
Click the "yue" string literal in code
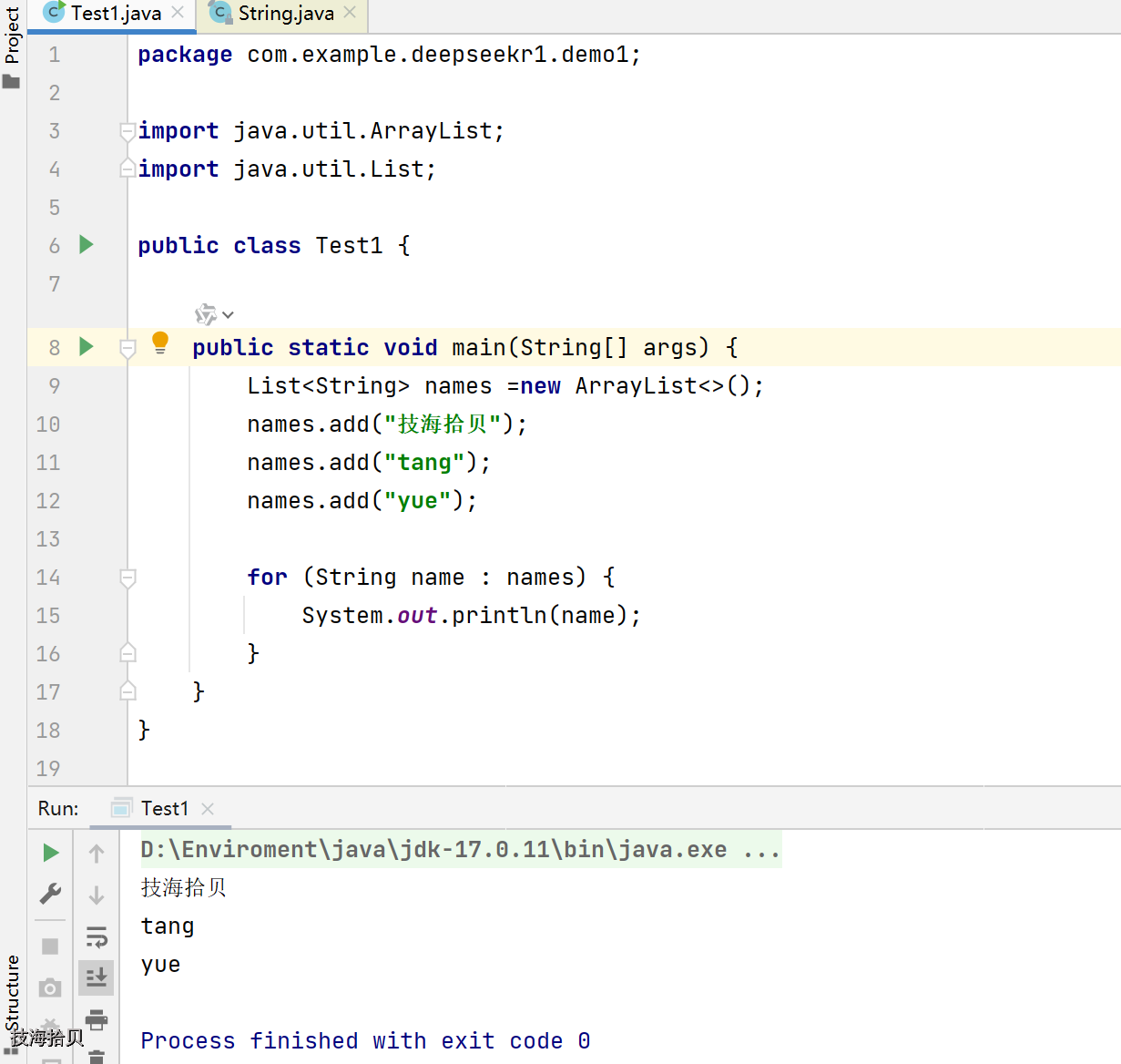[x=417, y=501]
